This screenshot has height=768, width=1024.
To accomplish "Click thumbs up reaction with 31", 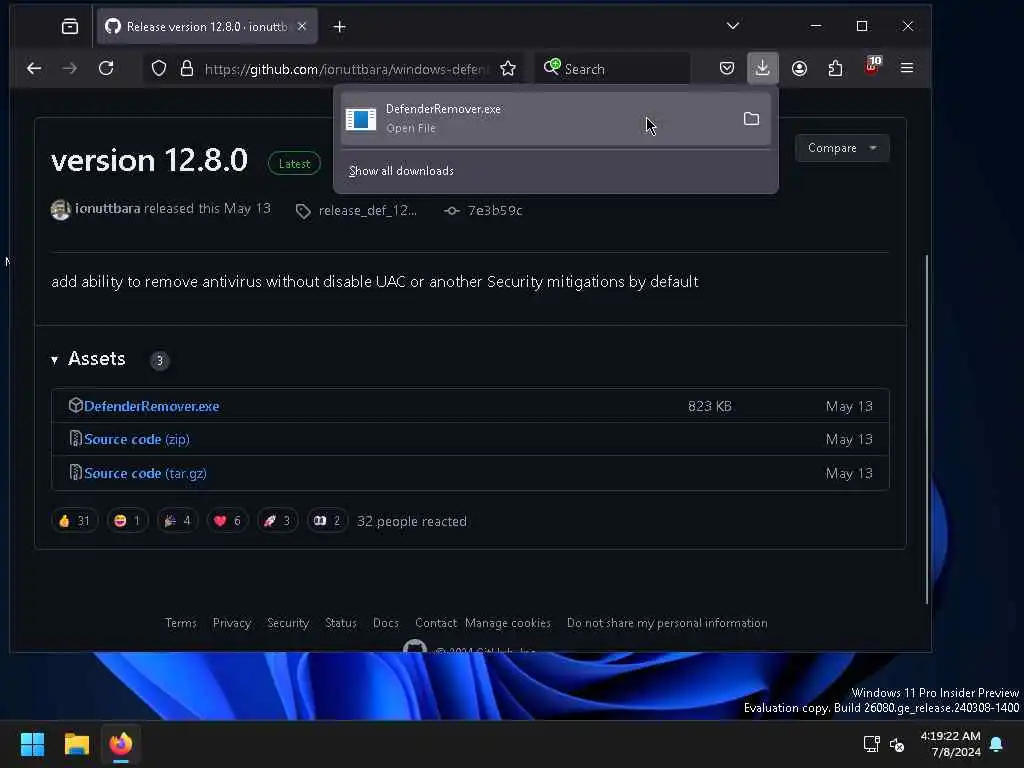I will [x=74, y=520].
